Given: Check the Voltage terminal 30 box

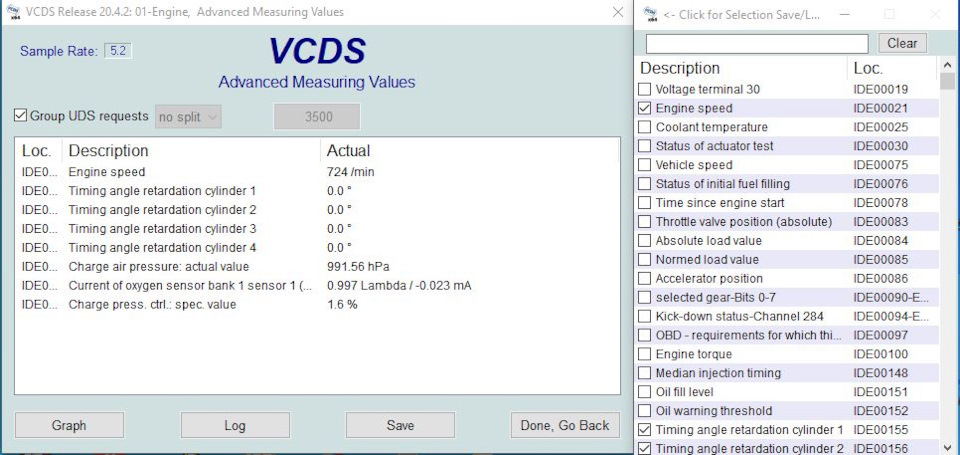Looking at the screenshot, I should pyautogui.click(x=645, y=89).
